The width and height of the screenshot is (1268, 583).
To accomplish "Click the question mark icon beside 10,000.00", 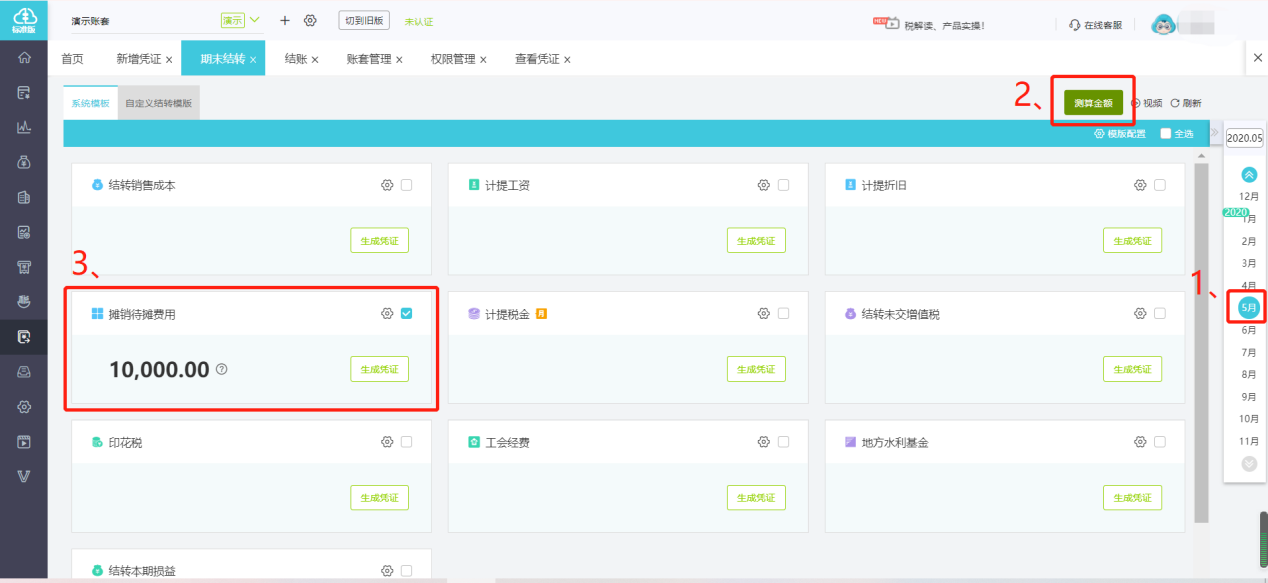I will click(221, 369).
